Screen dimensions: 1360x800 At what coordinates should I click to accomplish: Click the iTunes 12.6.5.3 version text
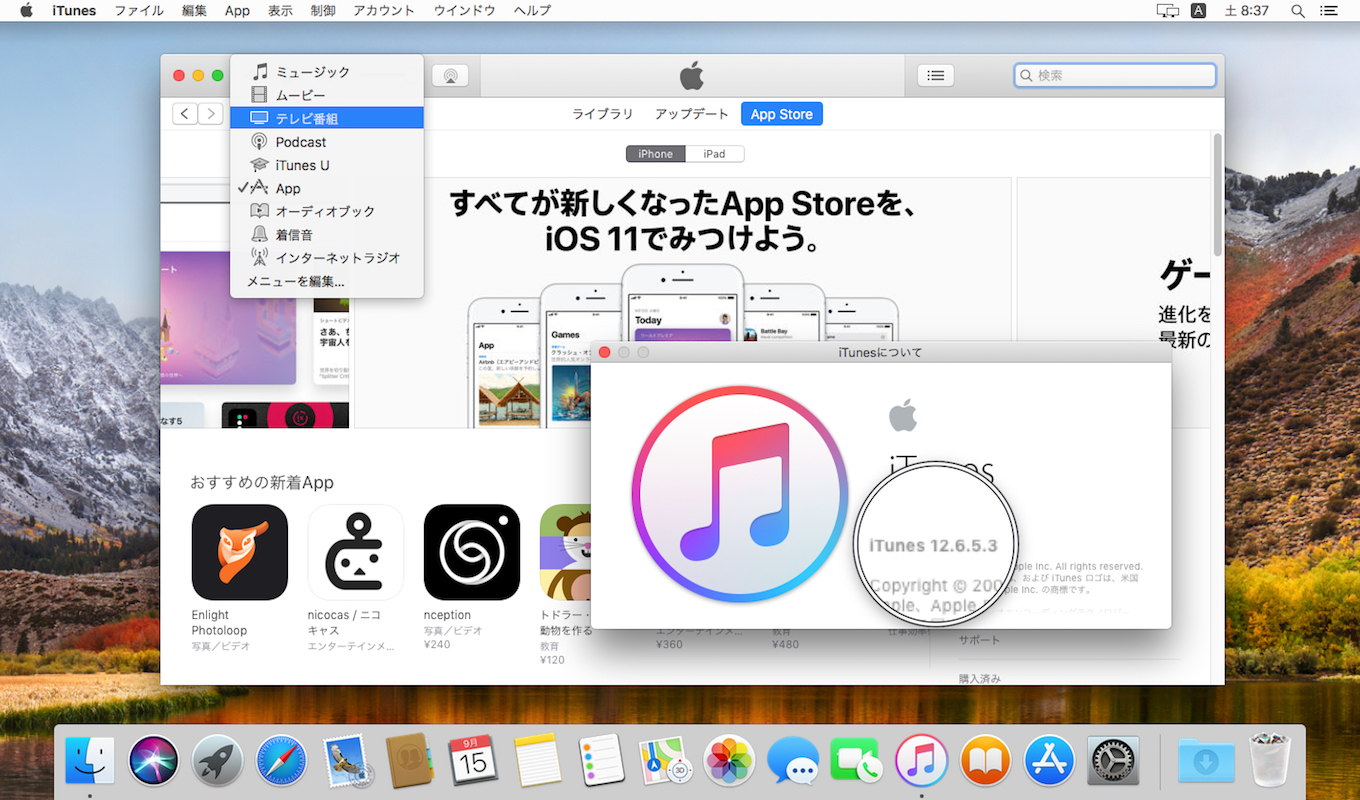[x=933, y=546]
